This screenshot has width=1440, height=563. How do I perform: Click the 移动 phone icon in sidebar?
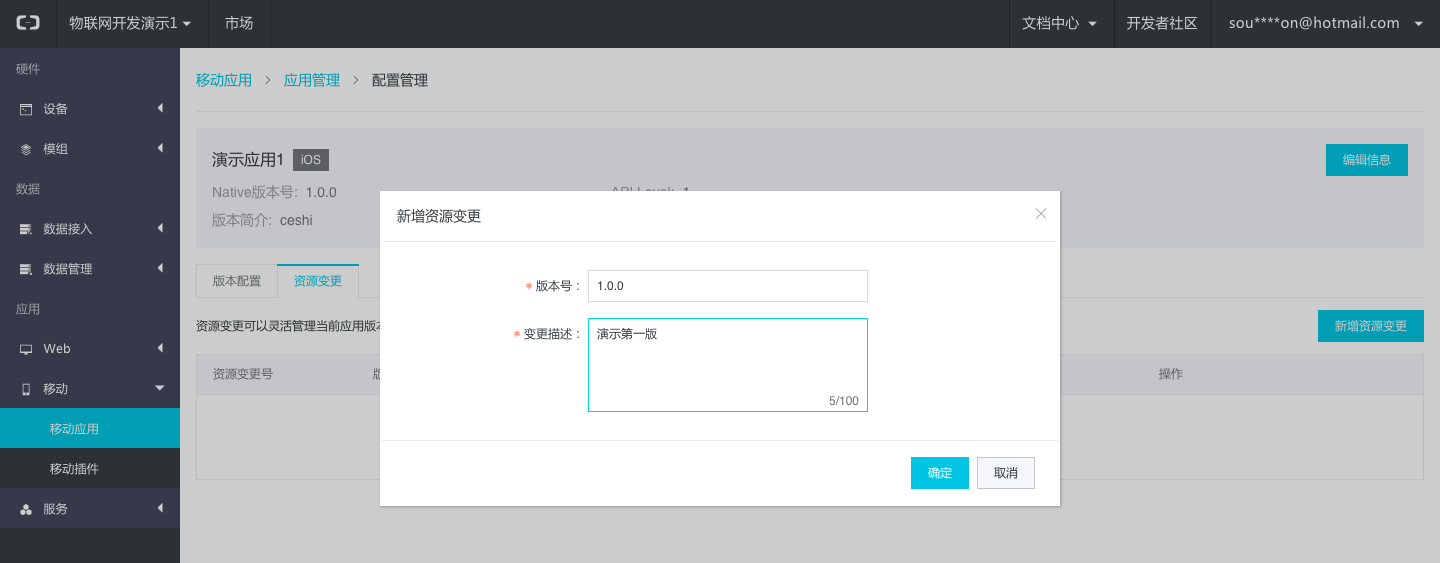click(x=26, y=389)
